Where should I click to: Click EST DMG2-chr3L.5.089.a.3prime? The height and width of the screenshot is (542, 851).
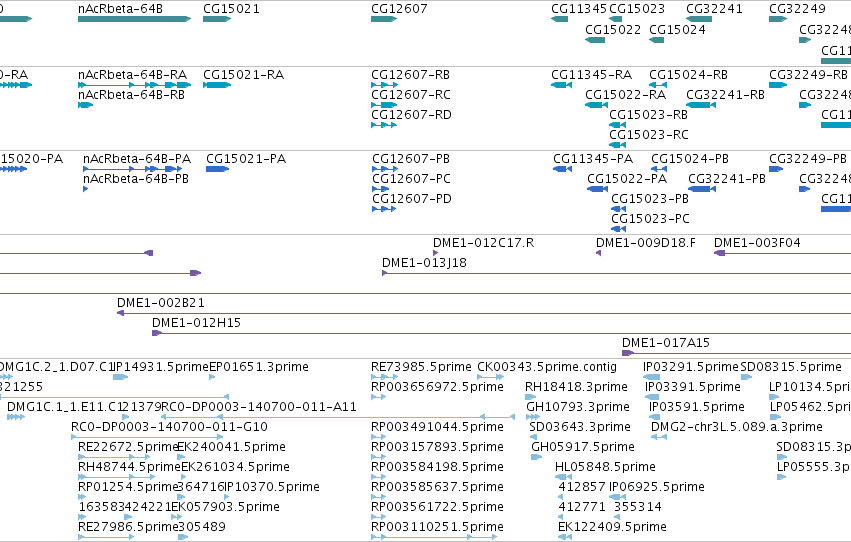pyautogui.click(x=658, y=437)
